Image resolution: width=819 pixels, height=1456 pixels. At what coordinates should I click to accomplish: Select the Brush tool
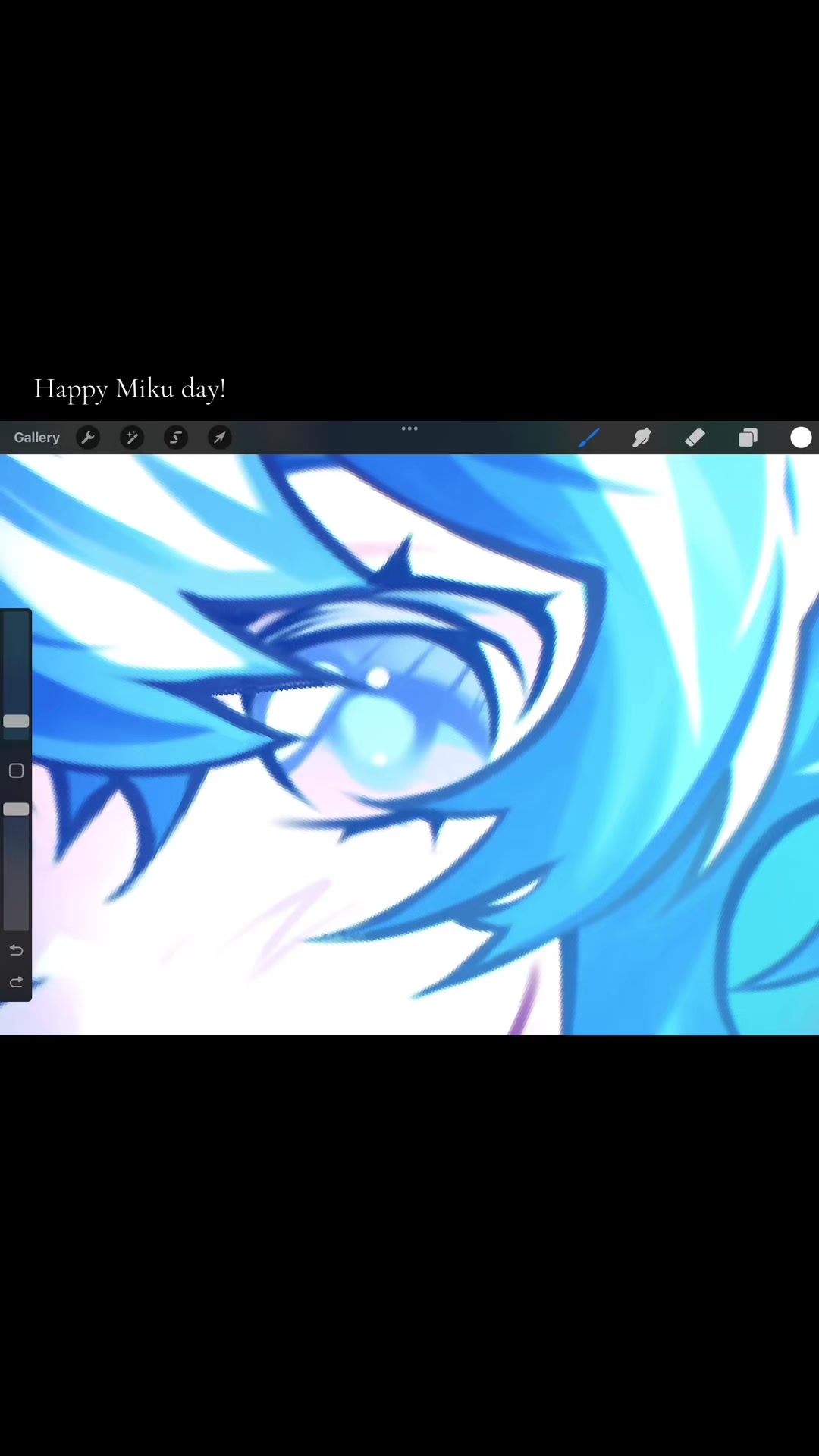(589, 438)
